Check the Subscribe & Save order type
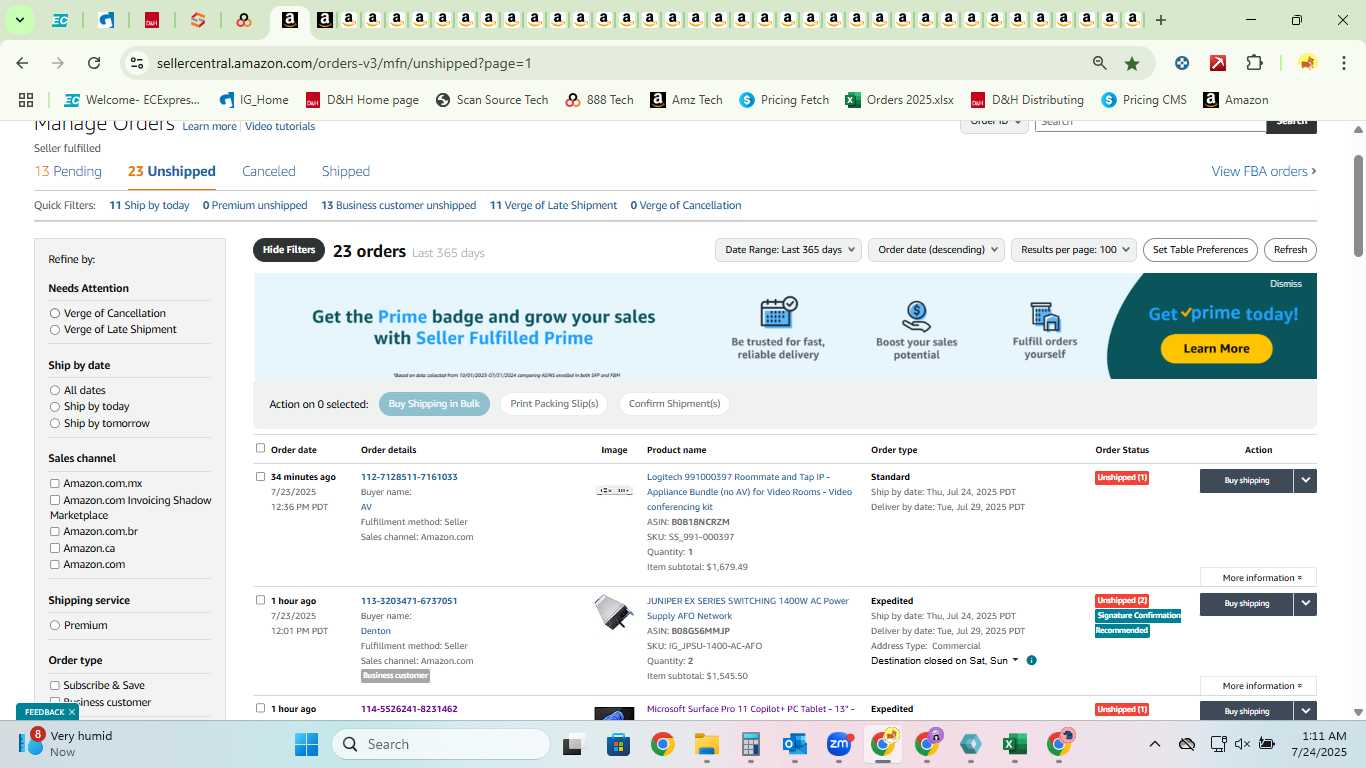The height and width of the screenshot is (768, 1366). [55, 685]
